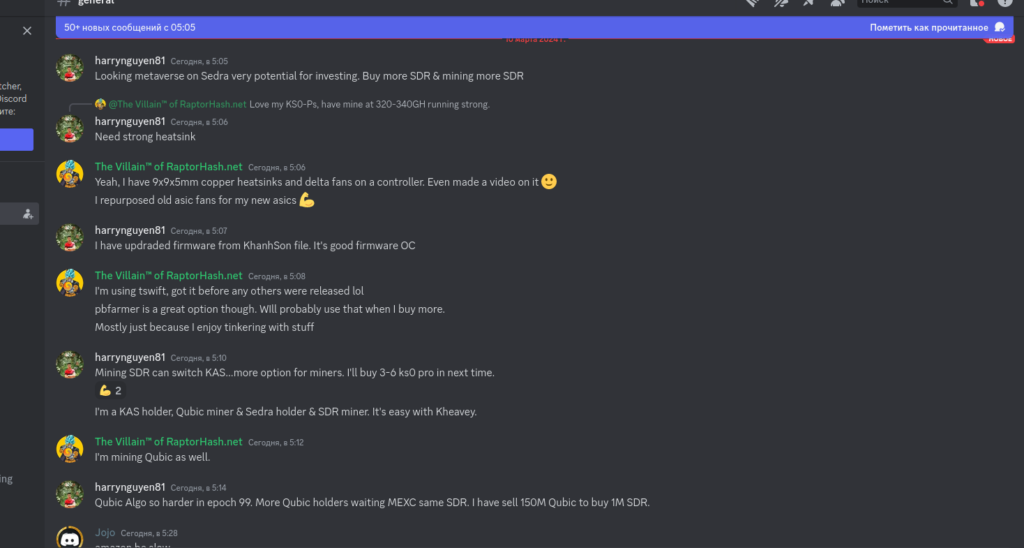The height and width of the screenshot is (548, 1024).
Task: Open inbox icon with red dot
Action: click(976, 3)
